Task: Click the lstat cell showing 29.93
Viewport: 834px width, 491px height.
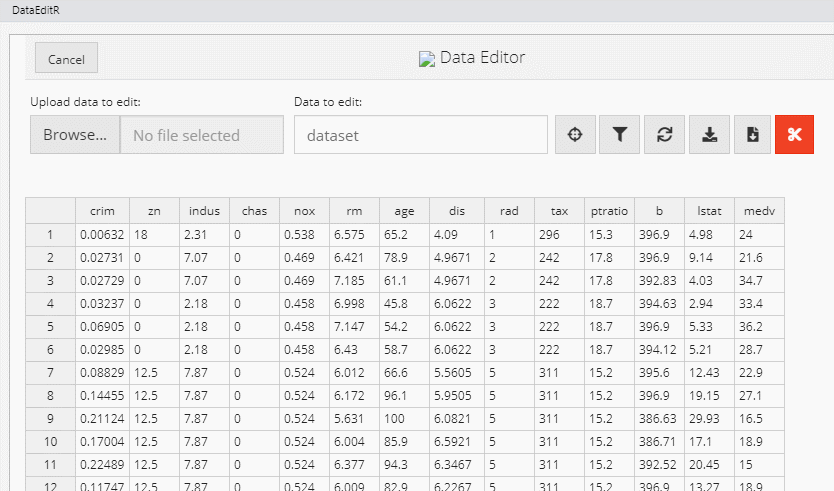Action: point(709,418)
